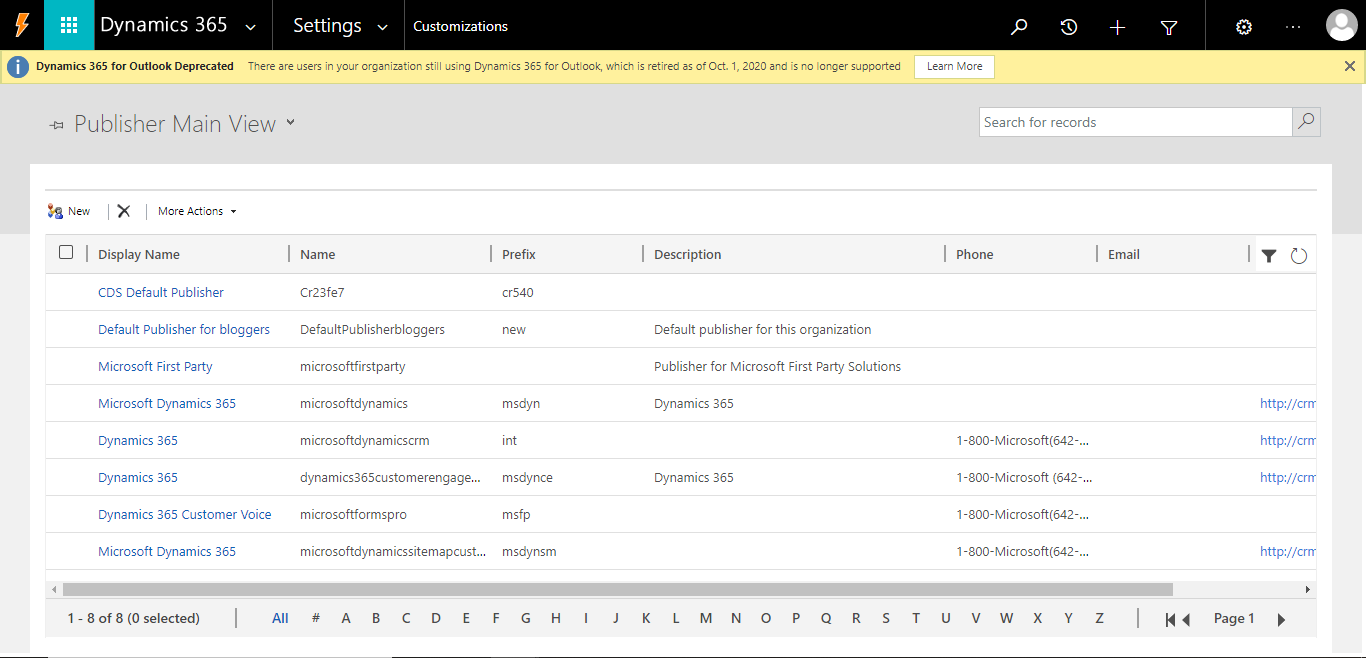Open Microsoft Dynamics 365 link in msdynsm row
1366x658 pixels.
pyautogui.click(x=167, y=551)
